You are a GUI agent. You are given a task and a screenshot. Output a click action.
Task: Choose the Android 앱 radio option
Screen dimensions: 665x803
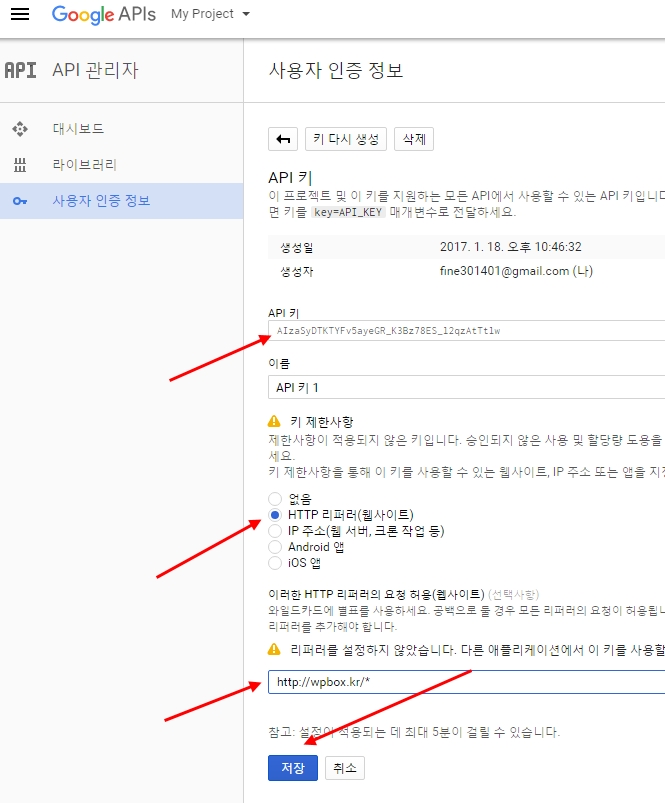click(x=275, y=547)
